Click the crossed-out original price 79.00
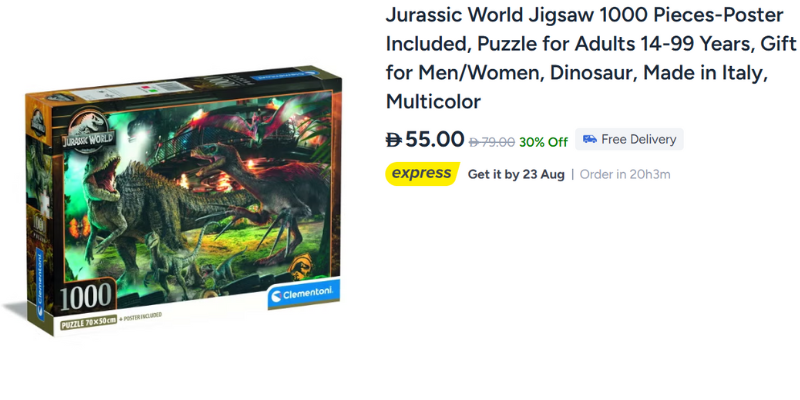800x400 pixels. 491,141
